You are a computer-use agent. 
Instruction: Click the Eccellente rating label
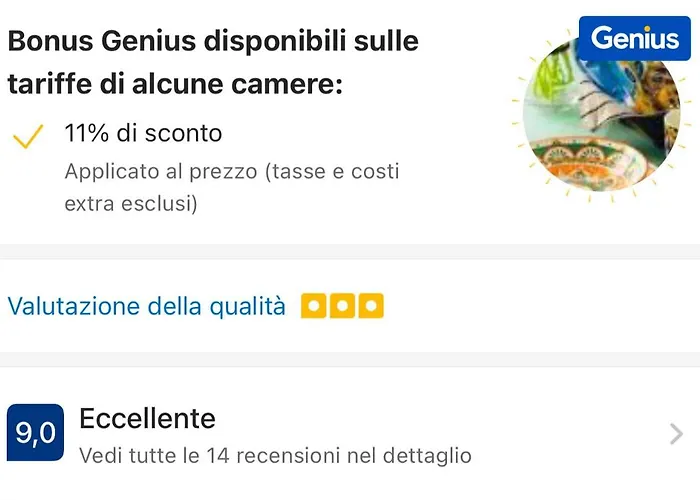click(x=147, y=417)
